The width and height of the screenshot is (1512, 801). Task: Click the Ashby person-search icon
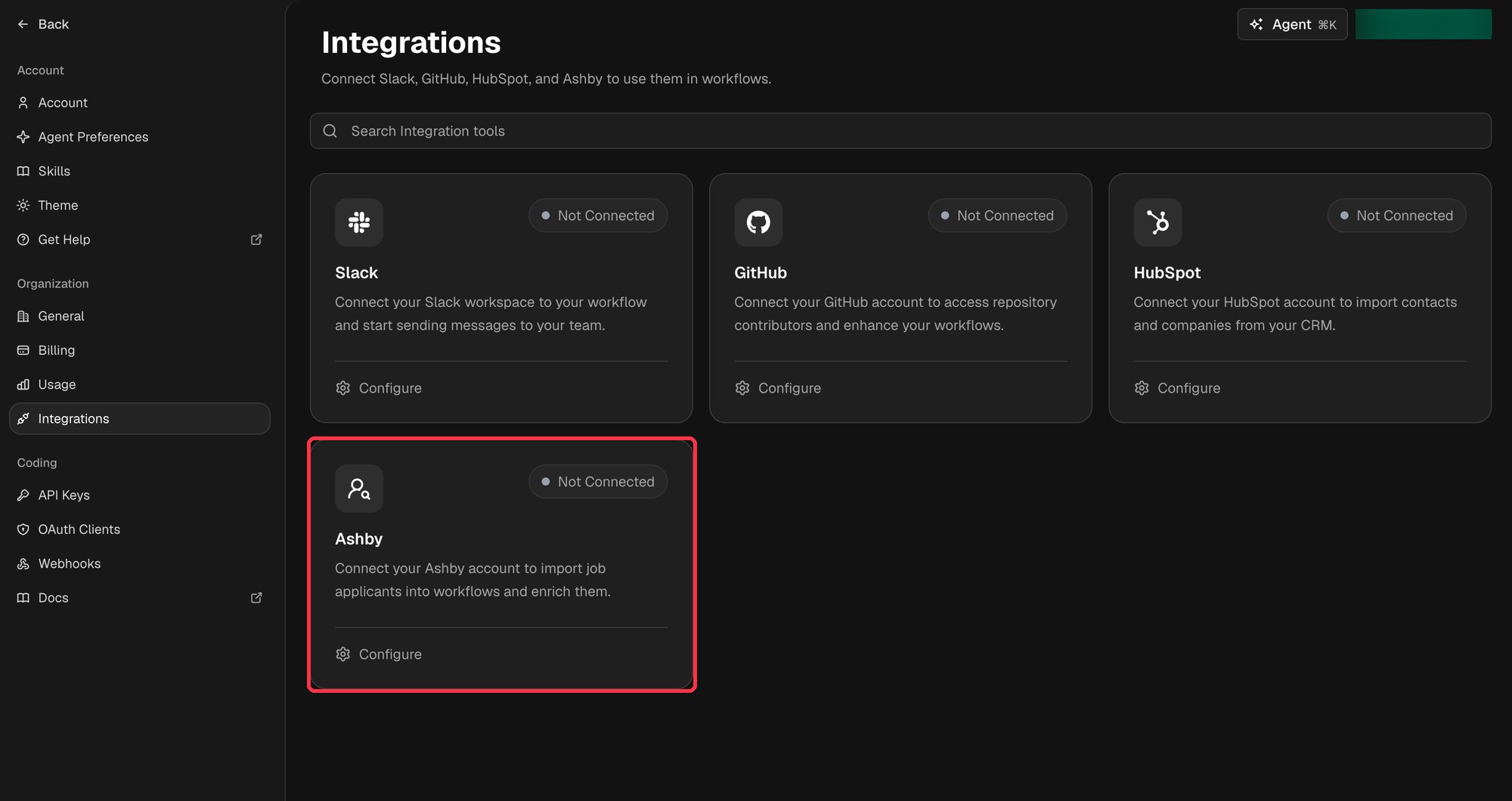coord(359,489)
